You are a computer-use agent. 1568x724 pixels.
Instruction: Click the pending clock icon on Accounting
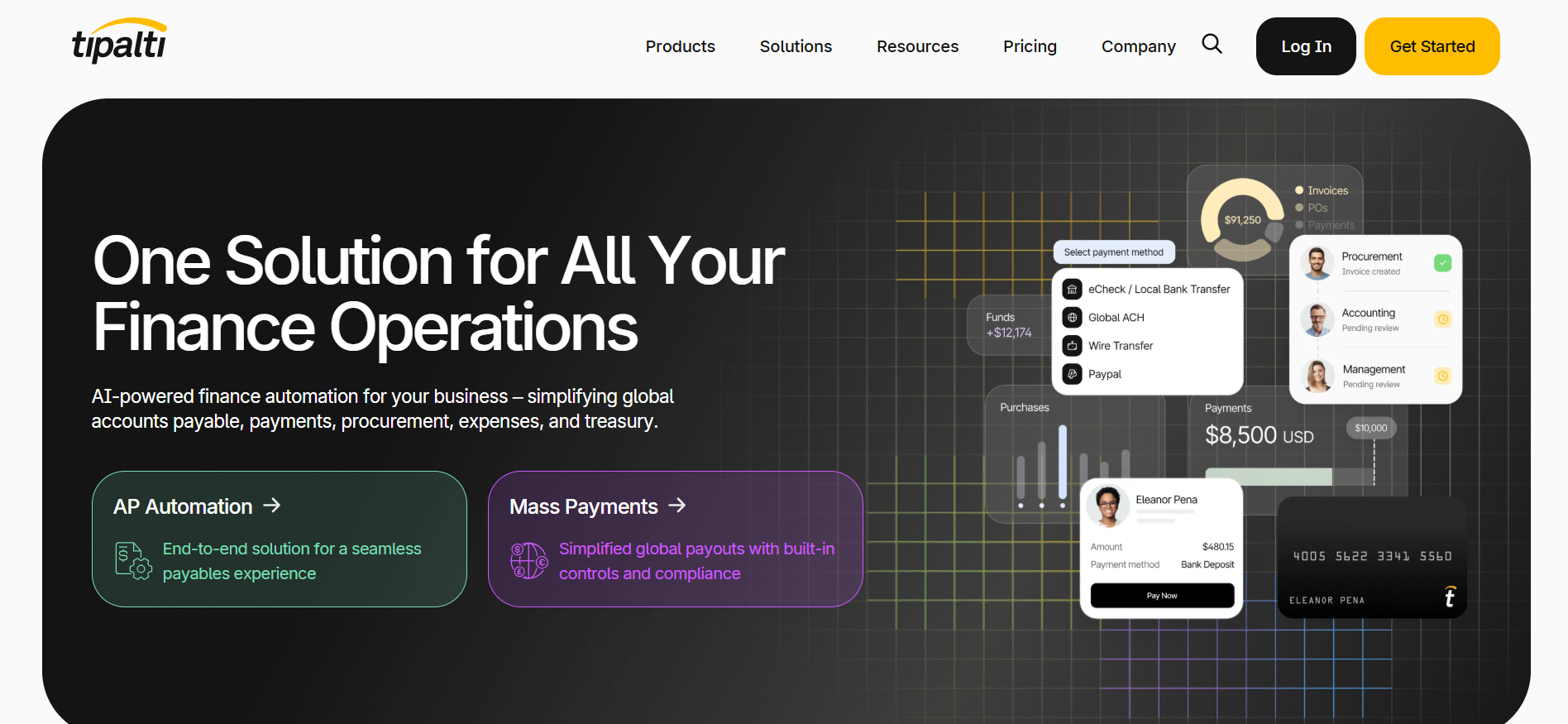1442,319
